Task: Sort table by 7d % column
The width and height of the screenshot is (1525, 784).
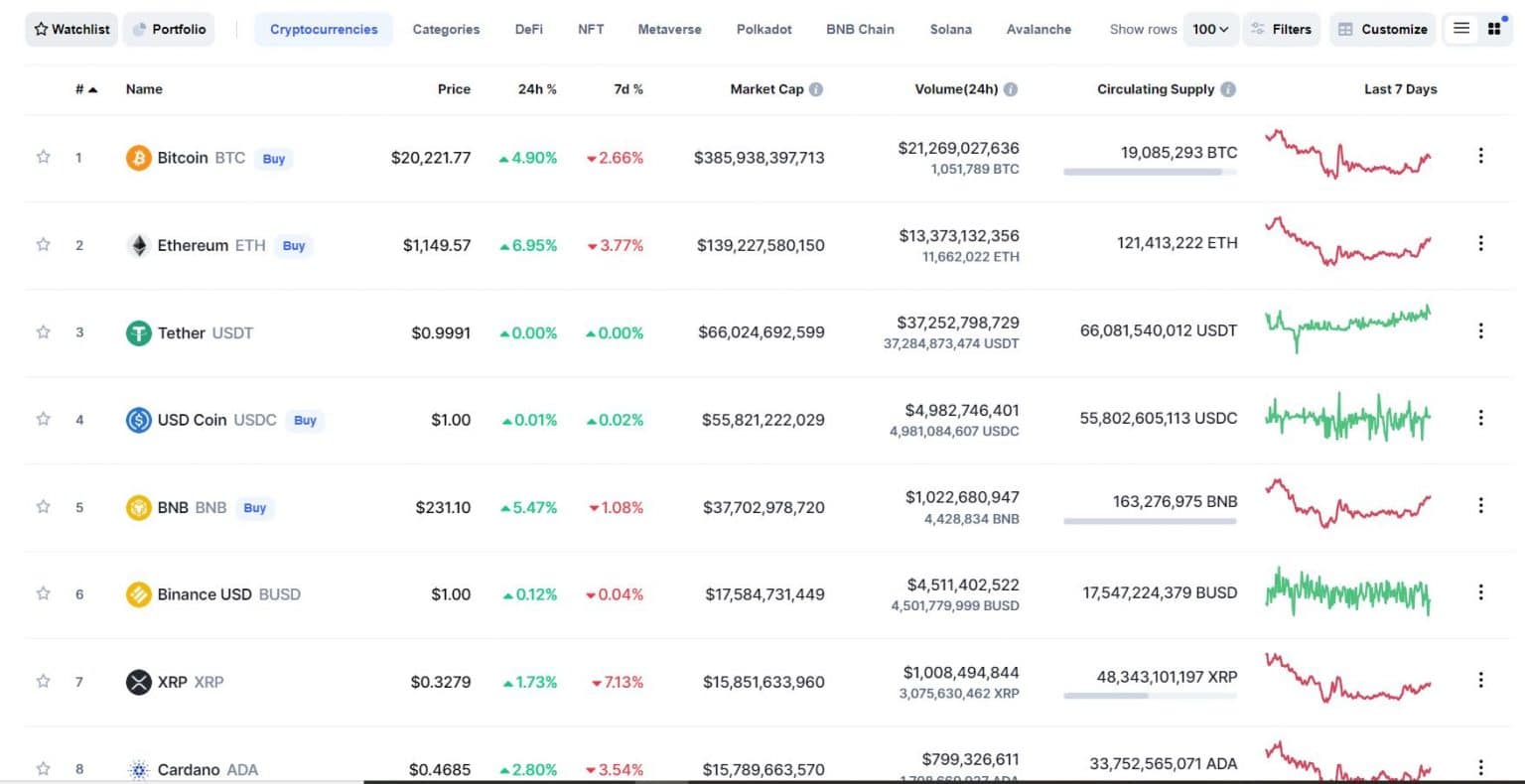Action: click(x=628, y=89)
